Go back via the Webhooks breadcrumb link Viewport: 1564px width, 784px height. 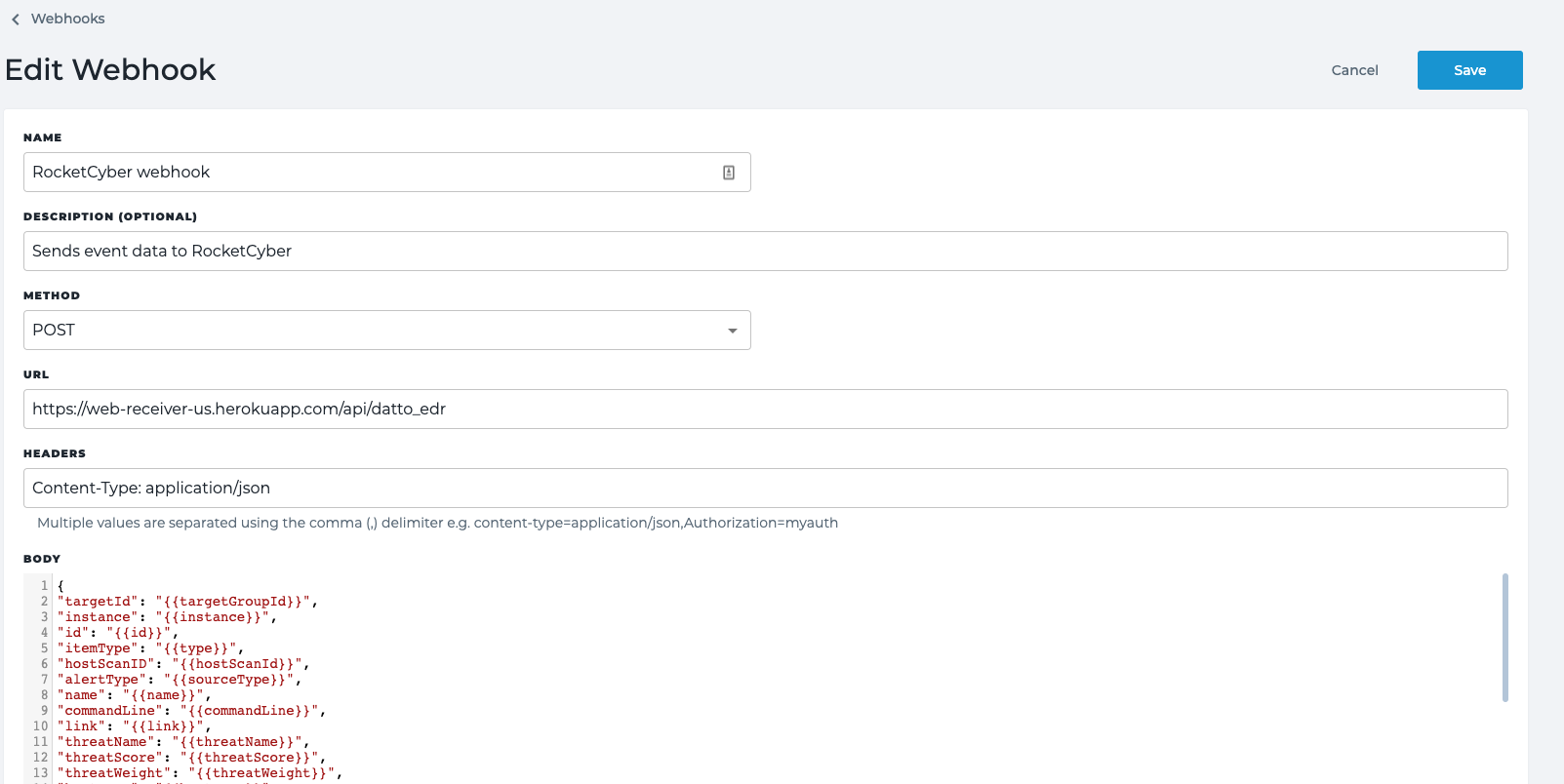tap(67, 19)
